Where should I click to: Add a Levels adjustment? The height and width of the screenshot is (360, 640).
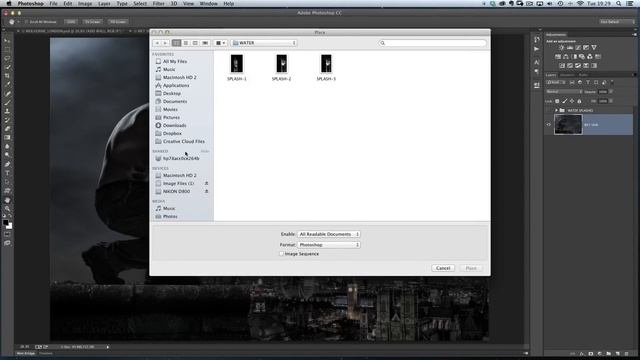point(570,48)
